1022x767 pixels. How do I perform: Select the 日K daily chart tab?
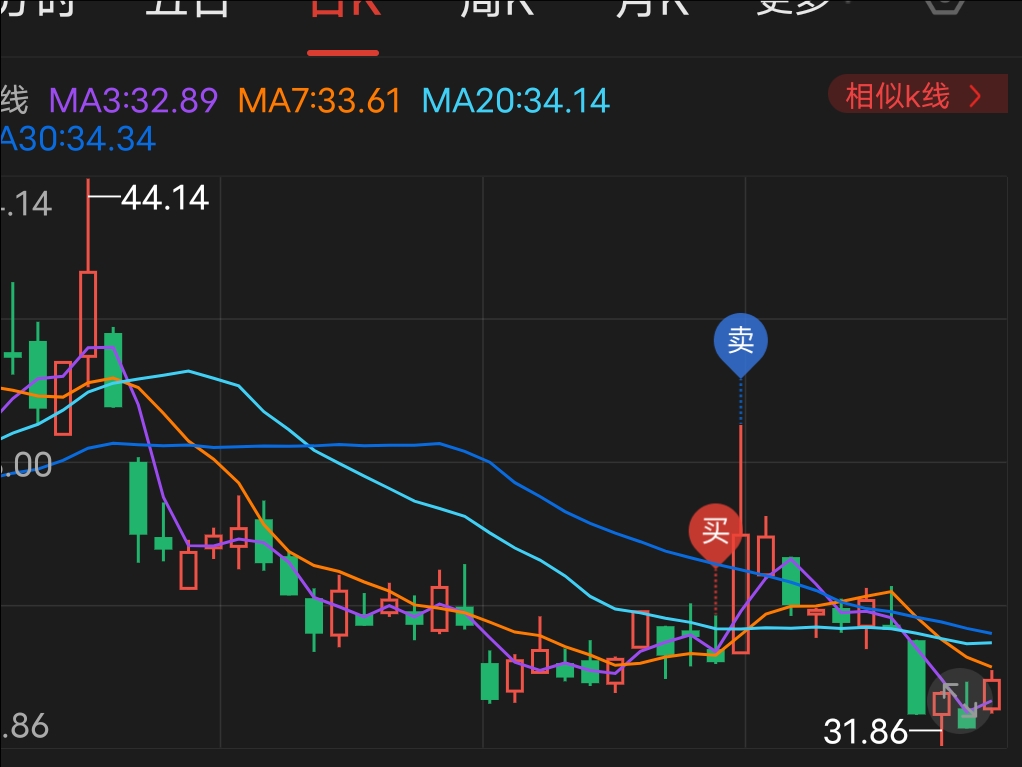(x=344, y=8)
